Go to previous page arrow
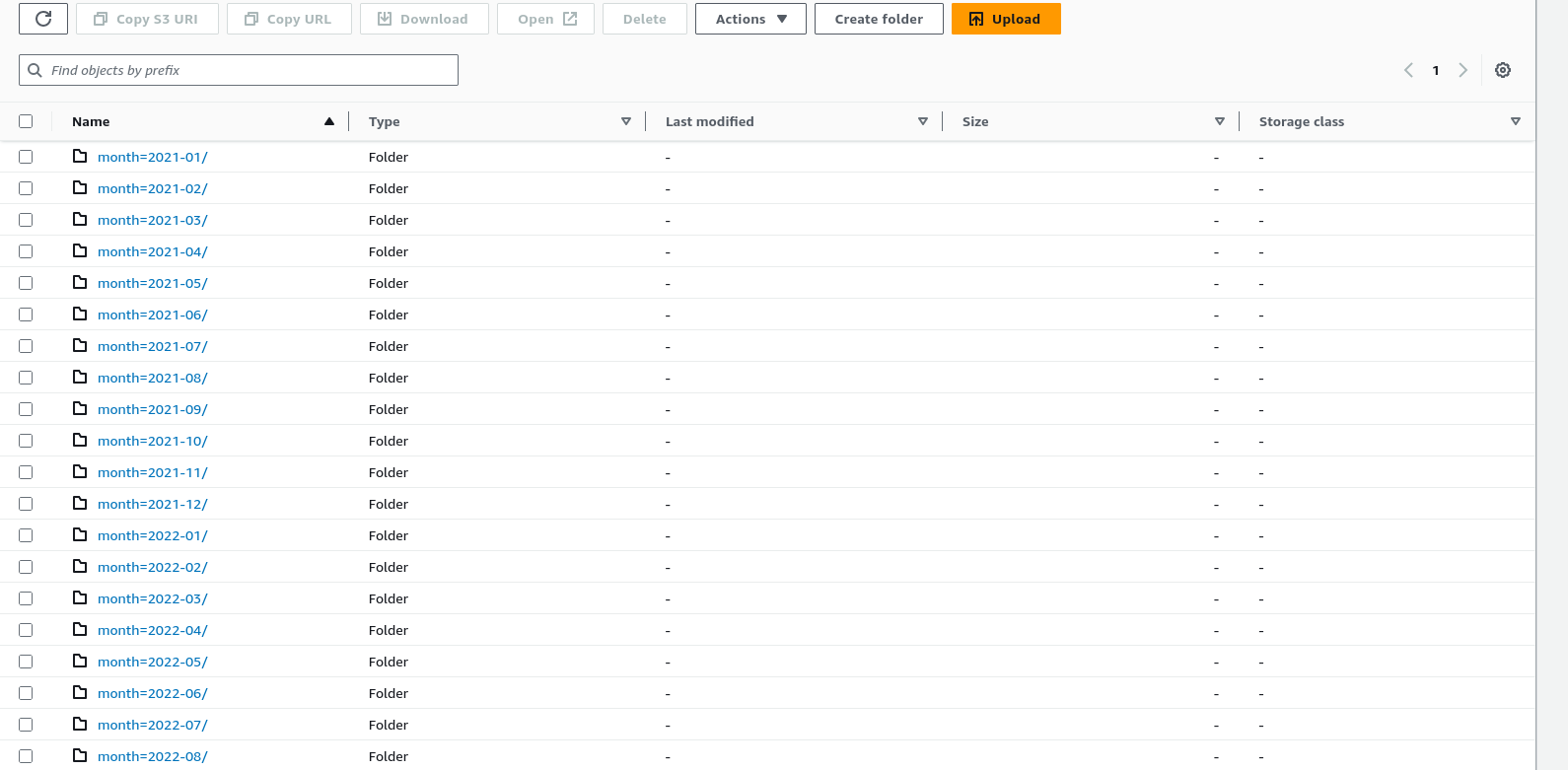Image resolution: width=1568 pixels, height=770 pixels. tap(1408, 70)
